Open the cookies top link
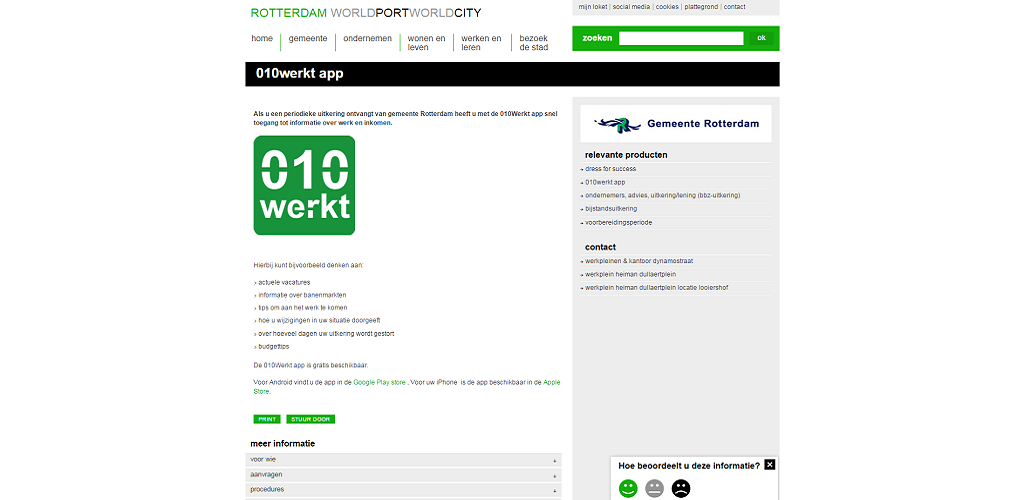This screenshot has height=500, width=1024. pos(667,7)
